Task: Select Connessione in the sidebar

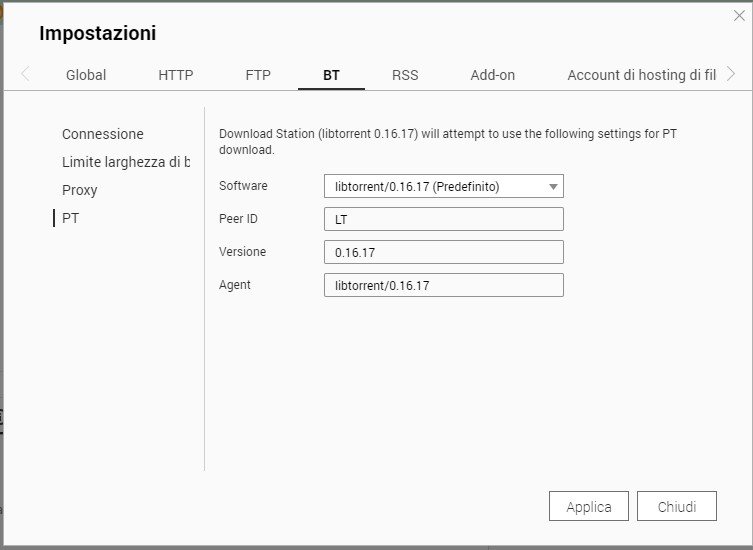Action: pos(103,134)
